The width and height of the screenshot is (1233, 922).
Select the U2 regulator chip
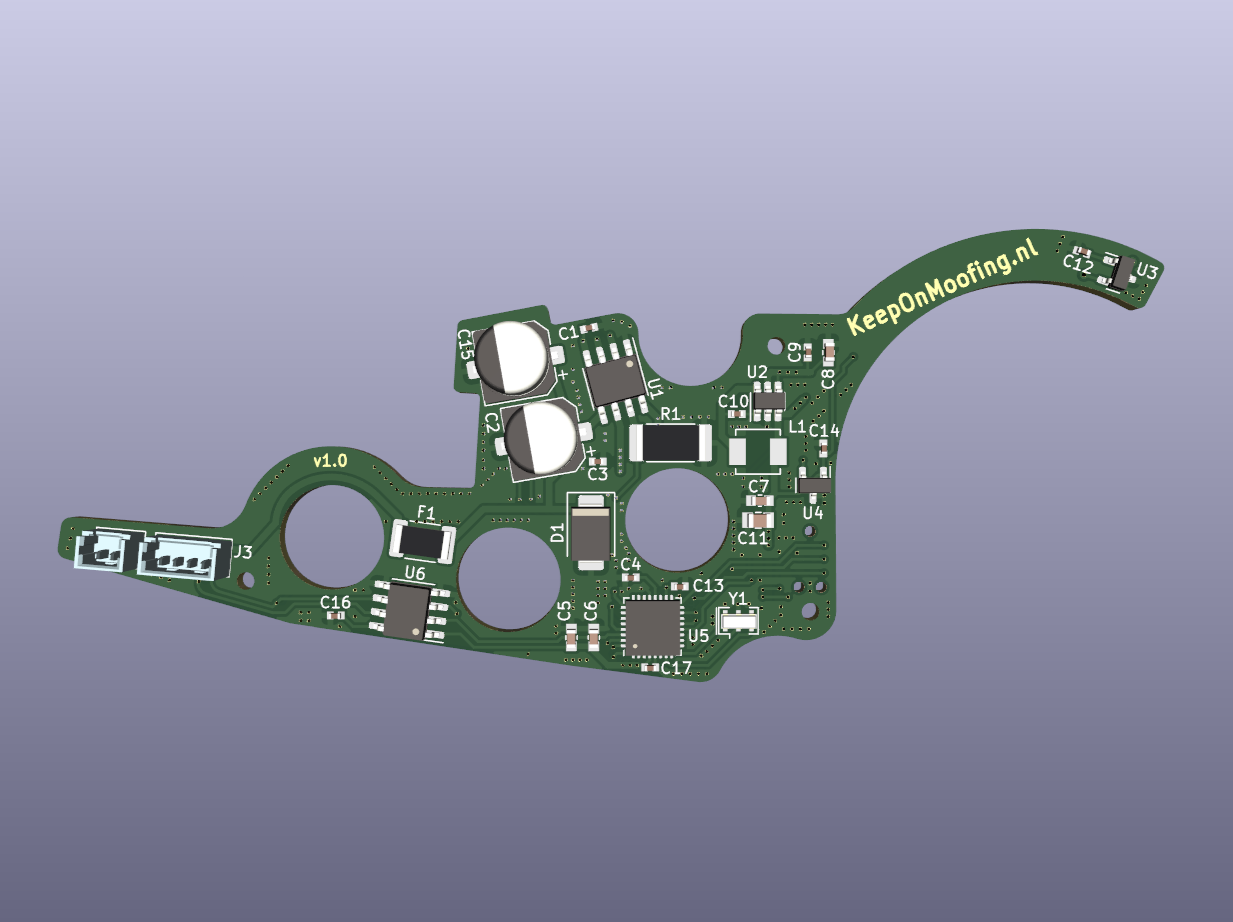click(x=768, y=399)
